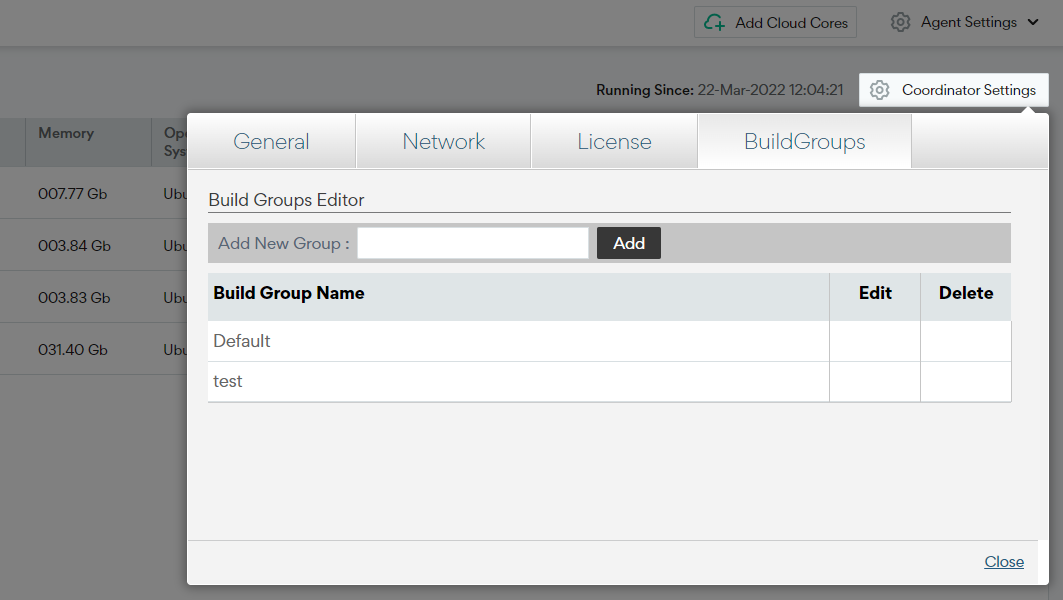Click the Agent Settings gear icon

[901, 21]
